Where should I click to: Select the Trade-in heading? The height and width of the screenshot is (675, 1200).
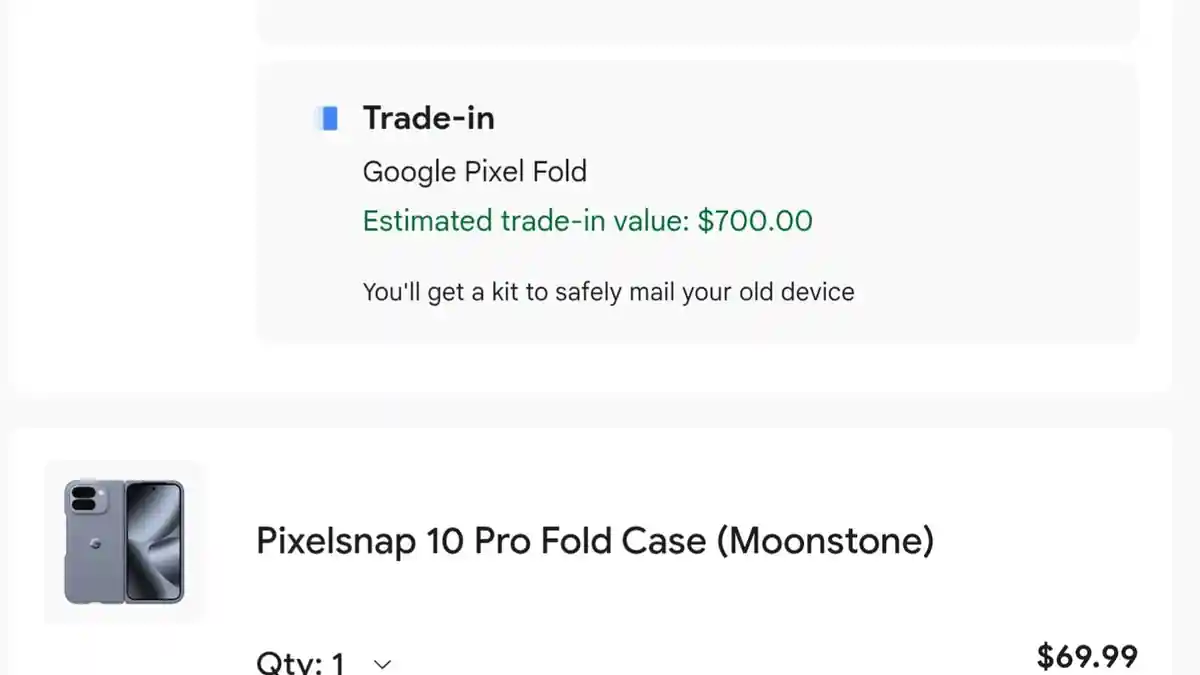tap(428, 118)
